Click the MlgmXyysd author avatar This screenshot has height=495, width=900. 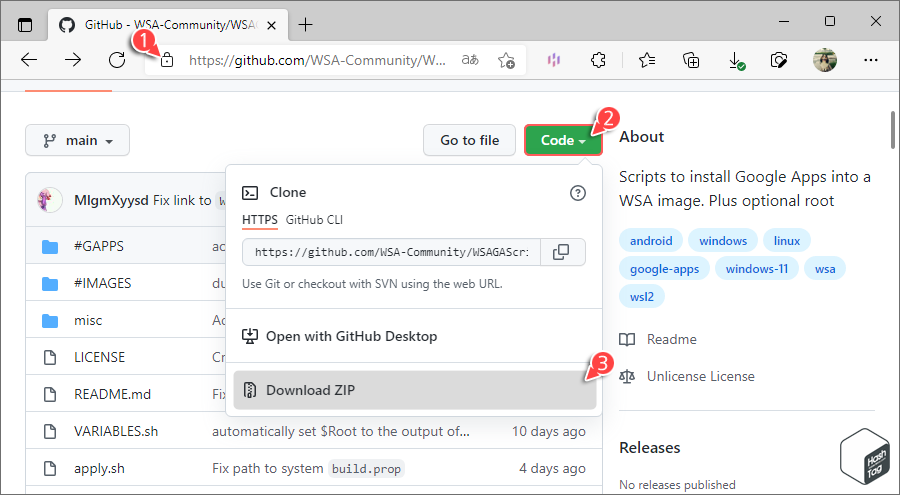(50, 200)
